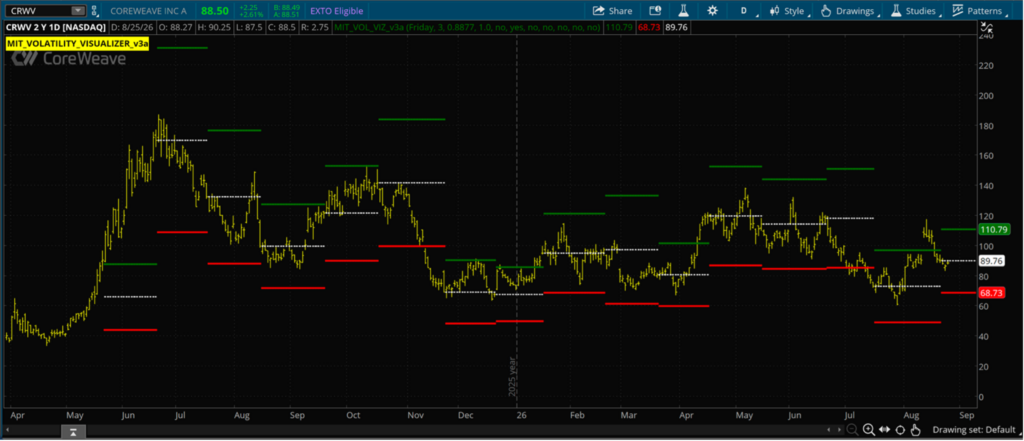Open chart settings gear icon
This screenshot has width=1024, height=441.
pyautogui.click(x=712, y=10)
